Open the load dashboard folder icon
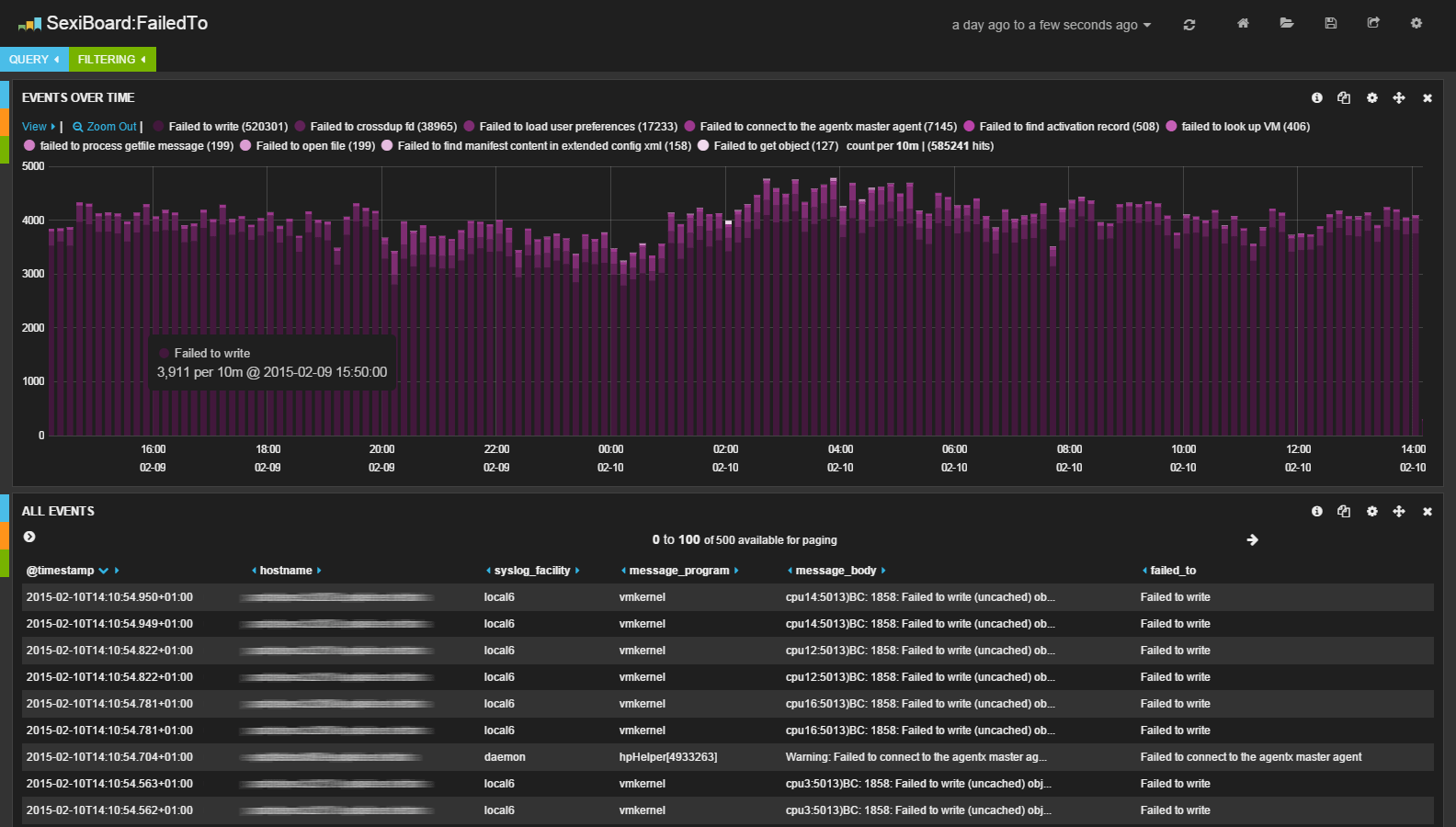This screenshot has width=1456, height=827. coord(1287,23)
